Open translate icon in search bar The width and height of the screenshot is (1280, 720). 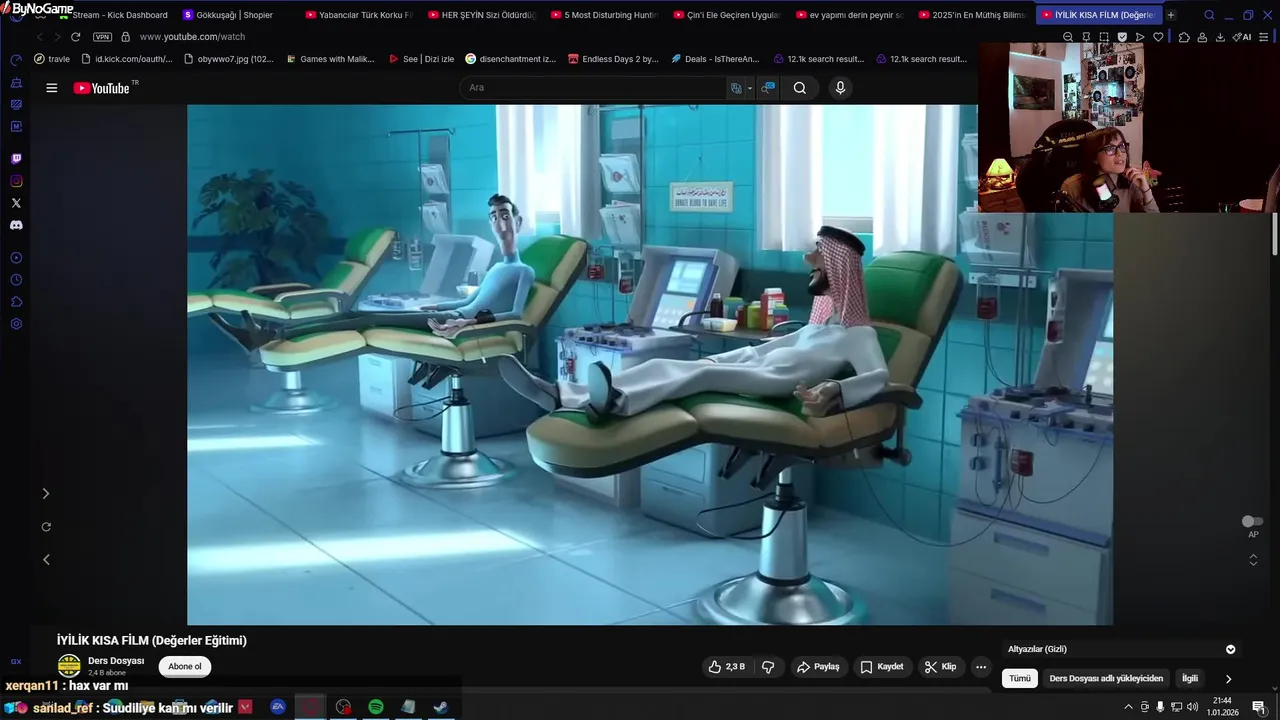(736, 88)
